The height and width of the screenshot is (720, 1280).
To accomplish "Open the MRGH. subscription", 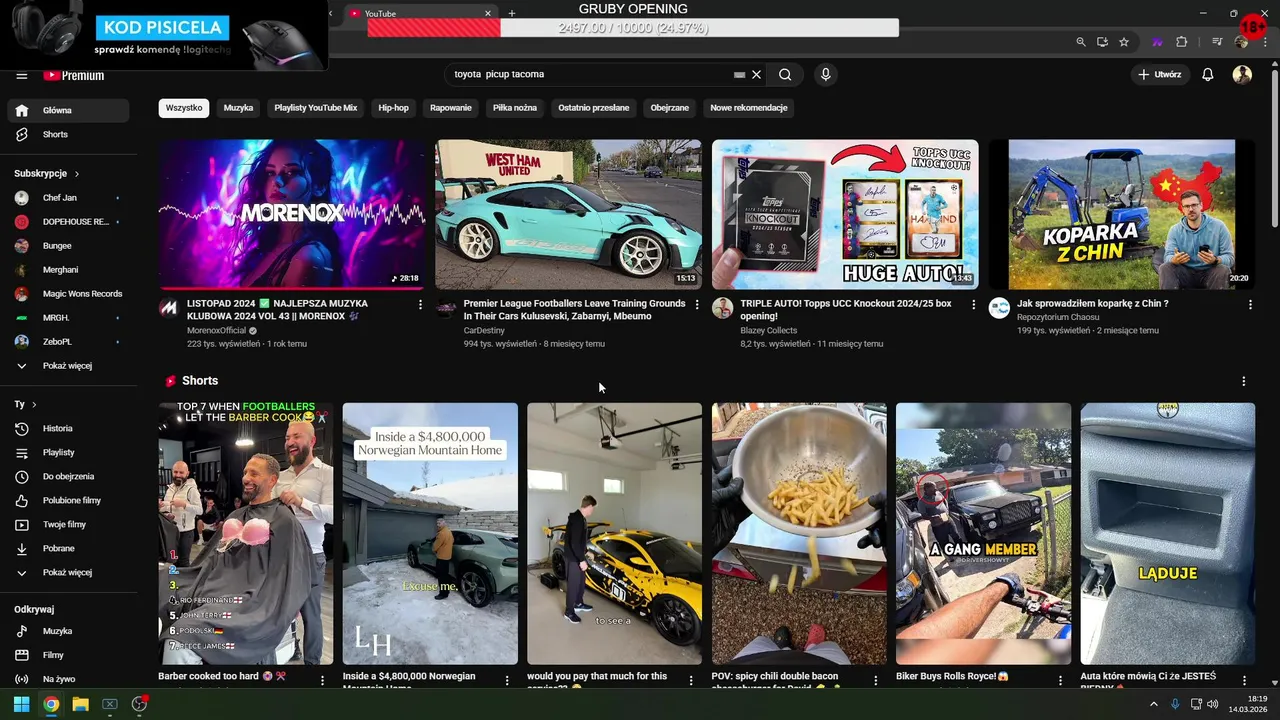I will (x=68, y=318).
